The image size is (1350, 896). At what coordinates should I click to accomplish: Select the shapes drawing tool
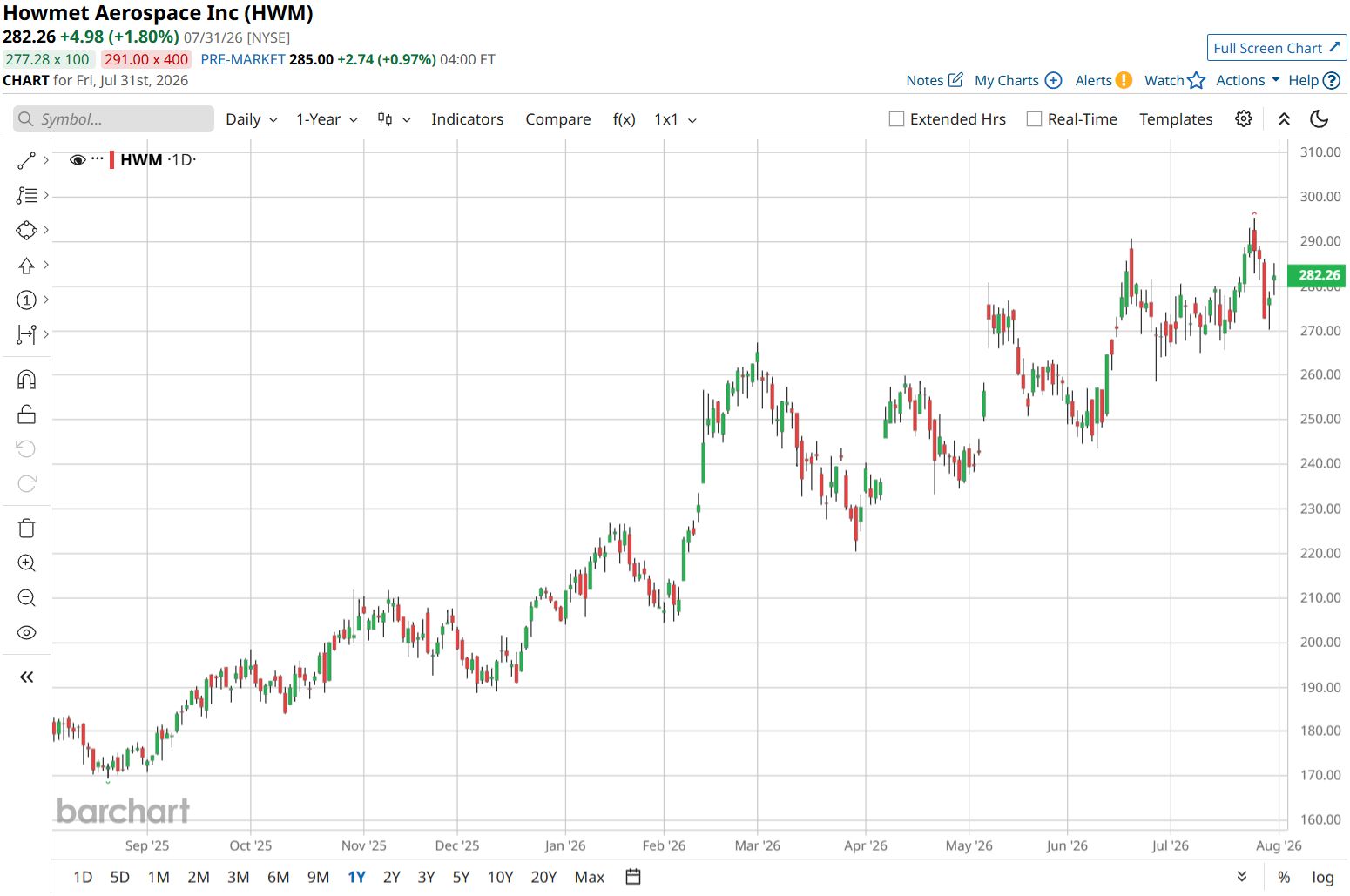[26, 231]
